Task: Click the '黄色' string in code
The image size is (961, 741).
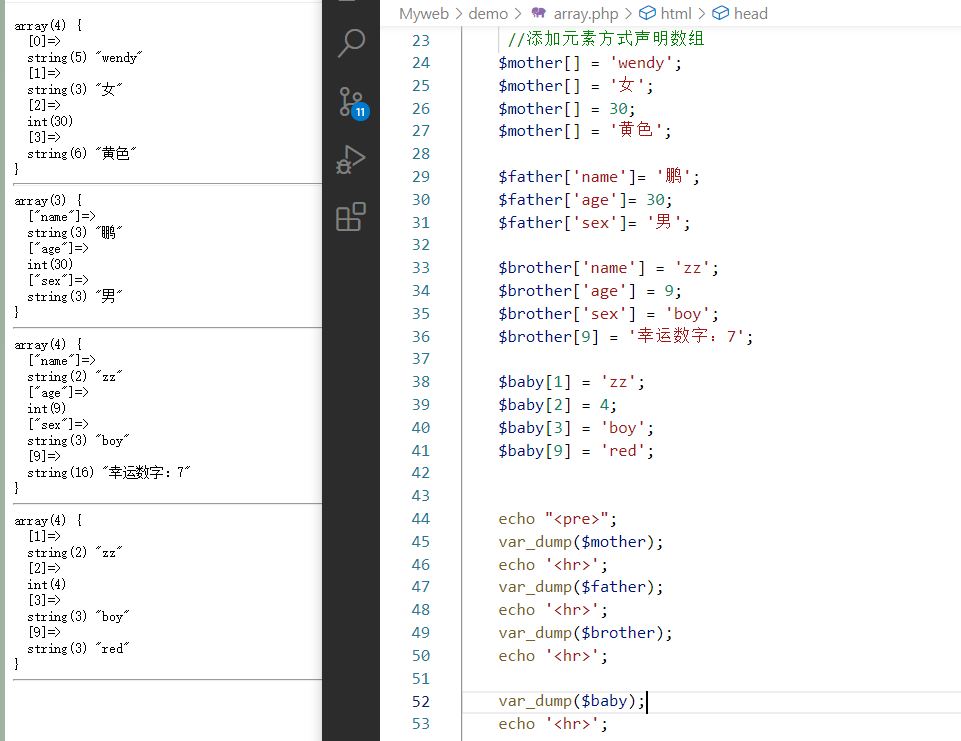Action: click(x=636, y=130)
